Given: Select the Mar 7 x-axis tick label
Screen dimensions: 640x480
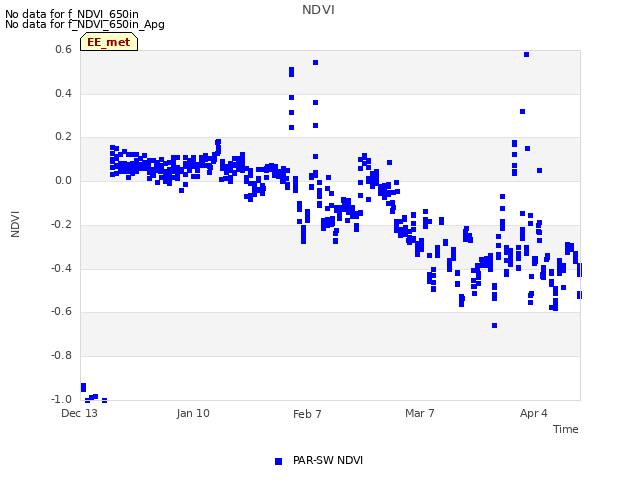Looking at the screenshot, I should point(420,413).
